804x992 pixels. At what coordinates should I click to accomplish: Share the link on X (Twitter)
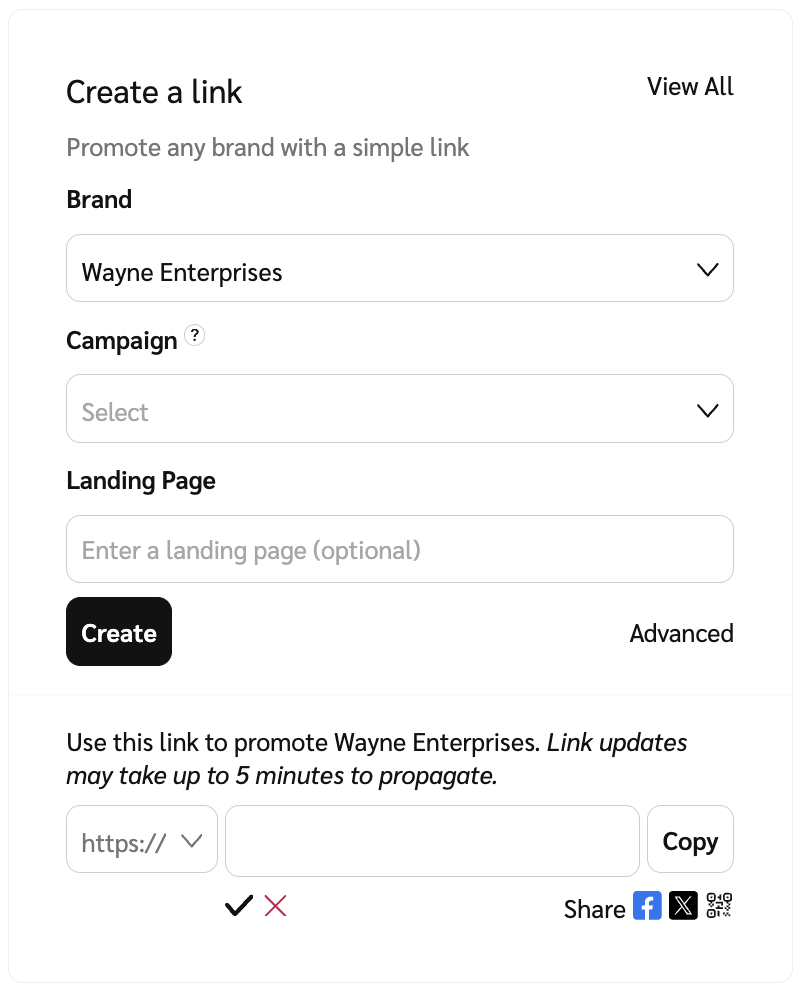click(x=683, y=906)
